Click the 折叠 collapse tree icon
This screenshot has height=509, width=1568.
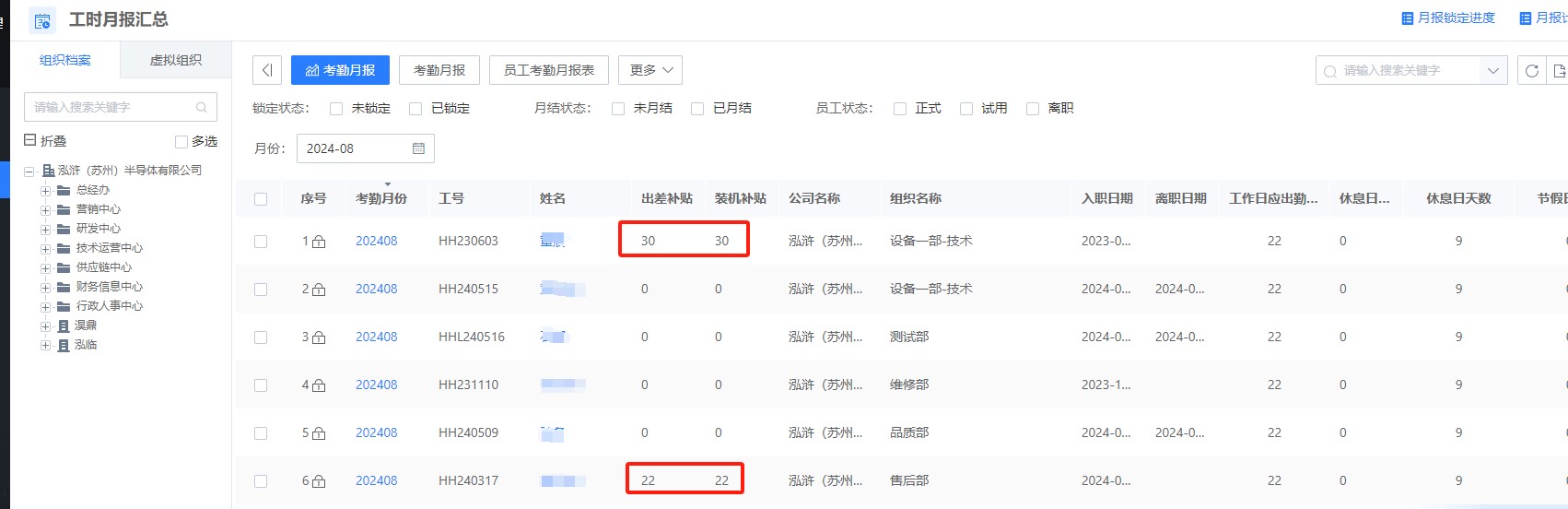pos(30,141)
